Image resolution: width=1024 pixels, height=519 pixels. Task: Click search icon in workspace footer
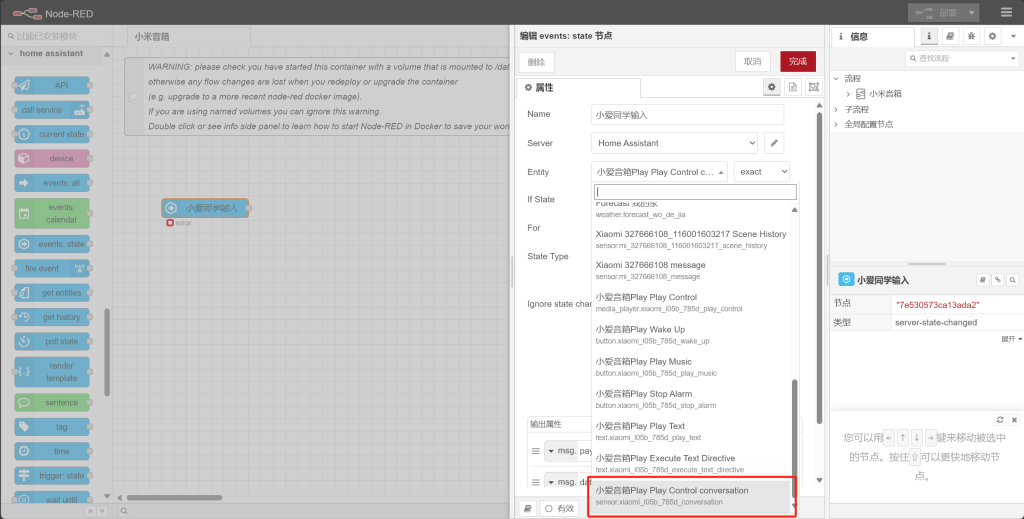coord(123,511)
